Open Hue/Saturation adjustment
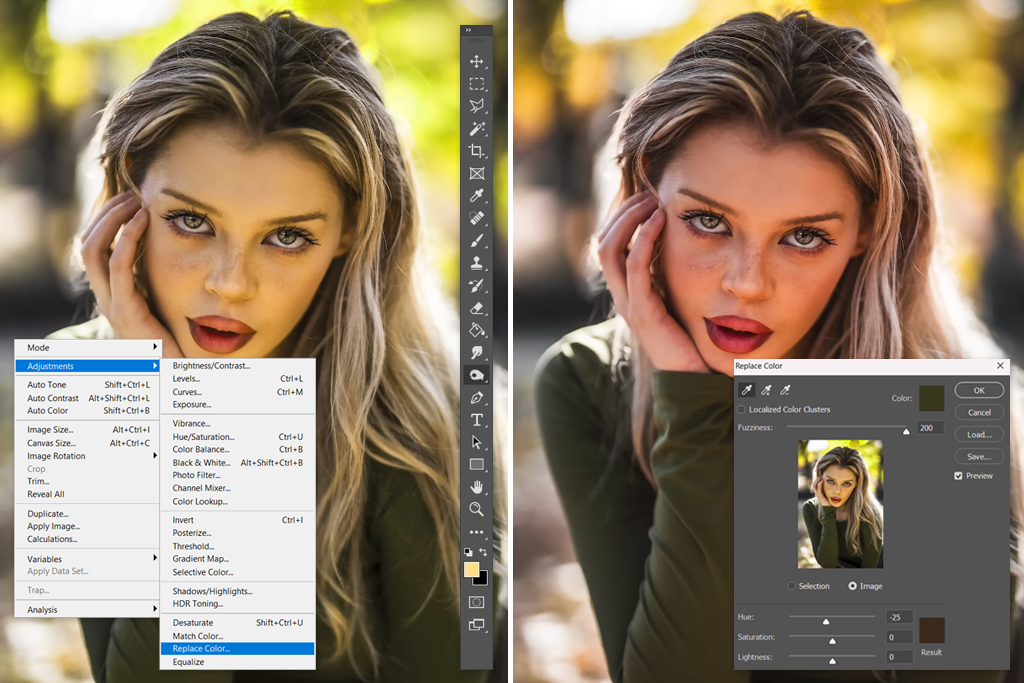The image size is (1024, 683). 238,437
